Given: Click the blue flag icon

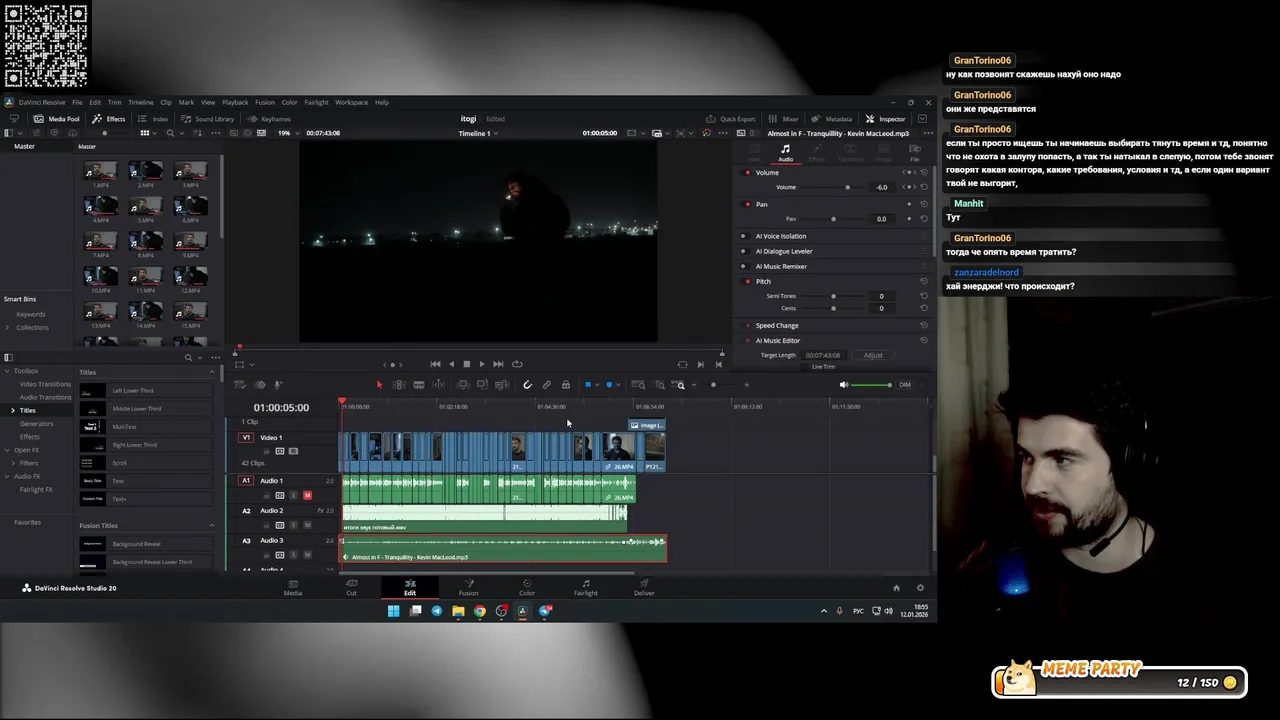Looking at the screenshot, I should coord(587,385).
